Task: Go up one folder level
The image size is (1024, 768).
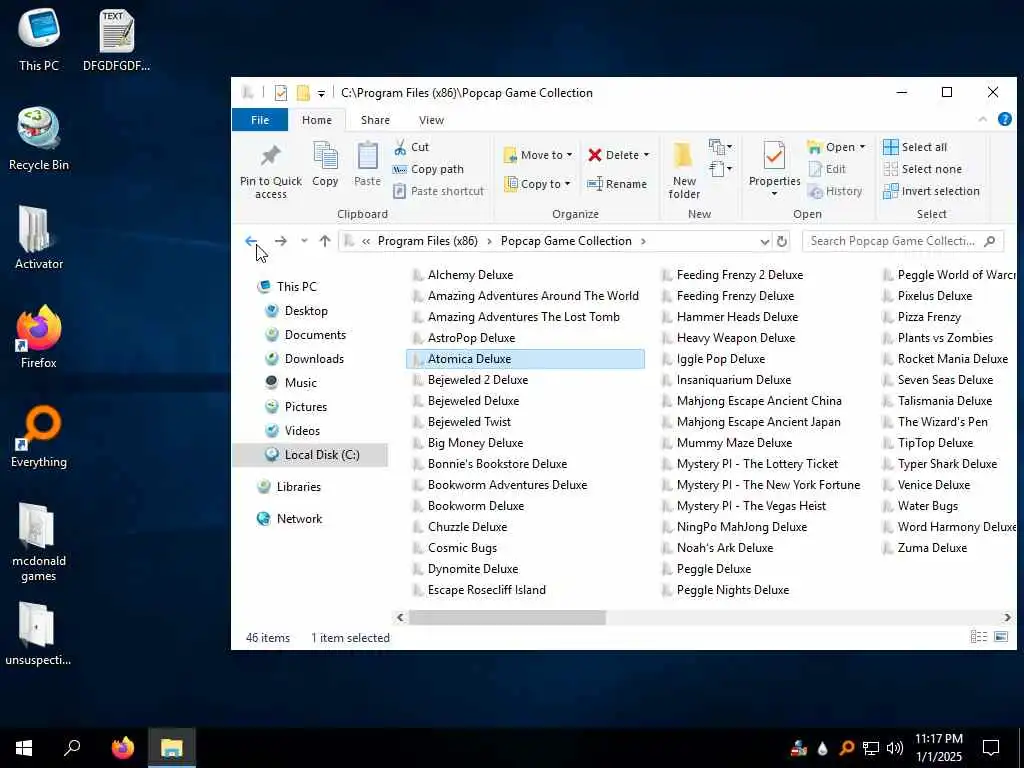Action: coord(325,241)
